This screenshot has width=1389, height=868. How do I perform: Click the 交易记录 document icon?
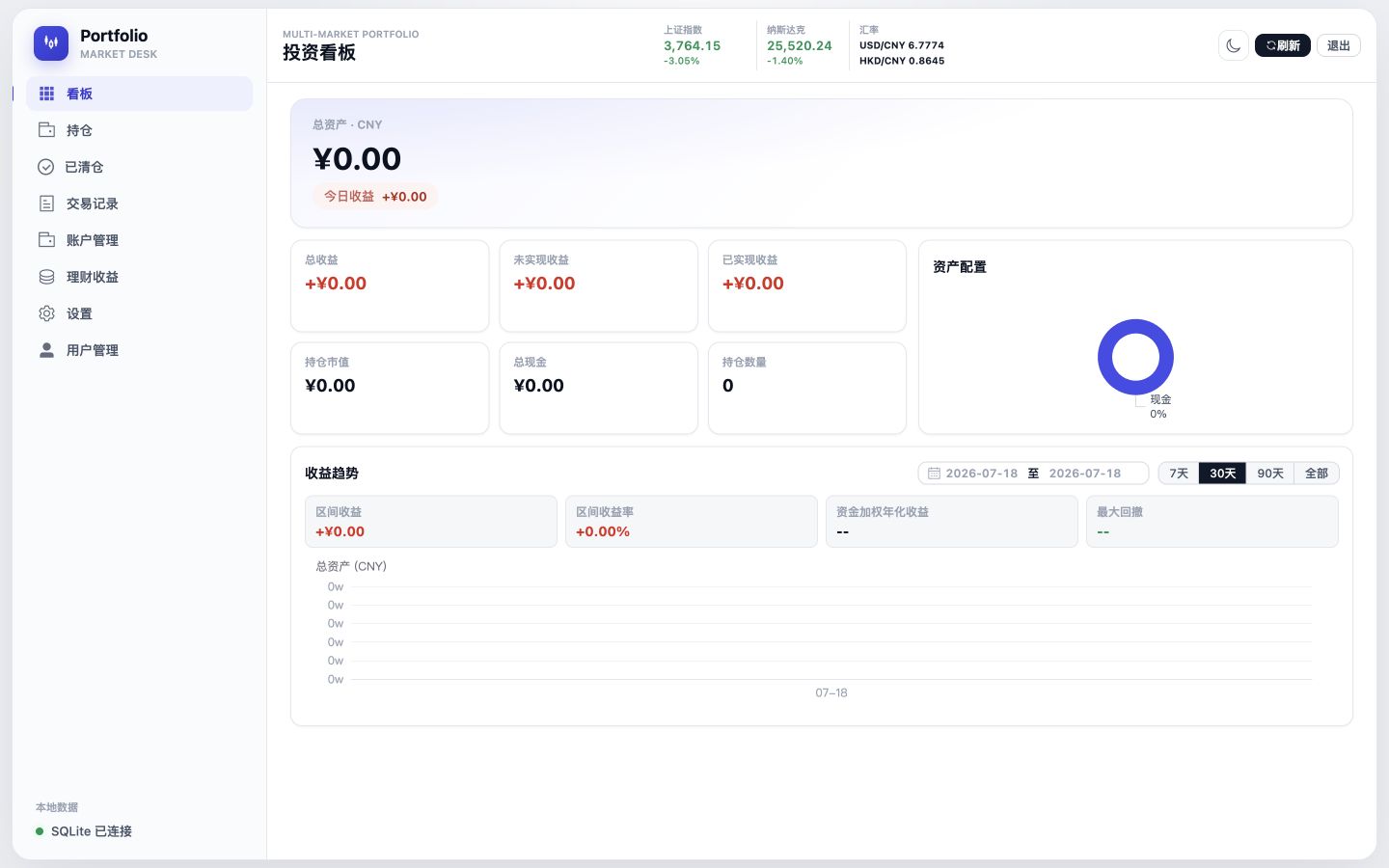click(x=46, y=203)
